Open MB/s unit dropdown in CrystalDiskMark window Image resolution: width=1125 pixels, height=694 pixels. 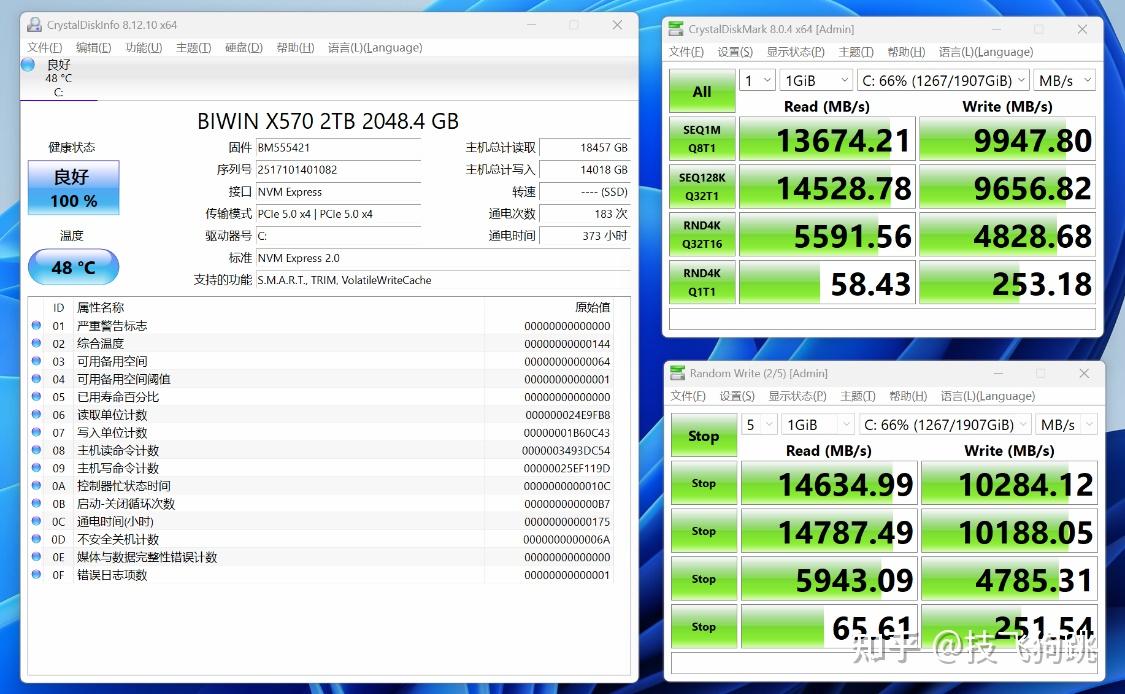(1065, 80)
